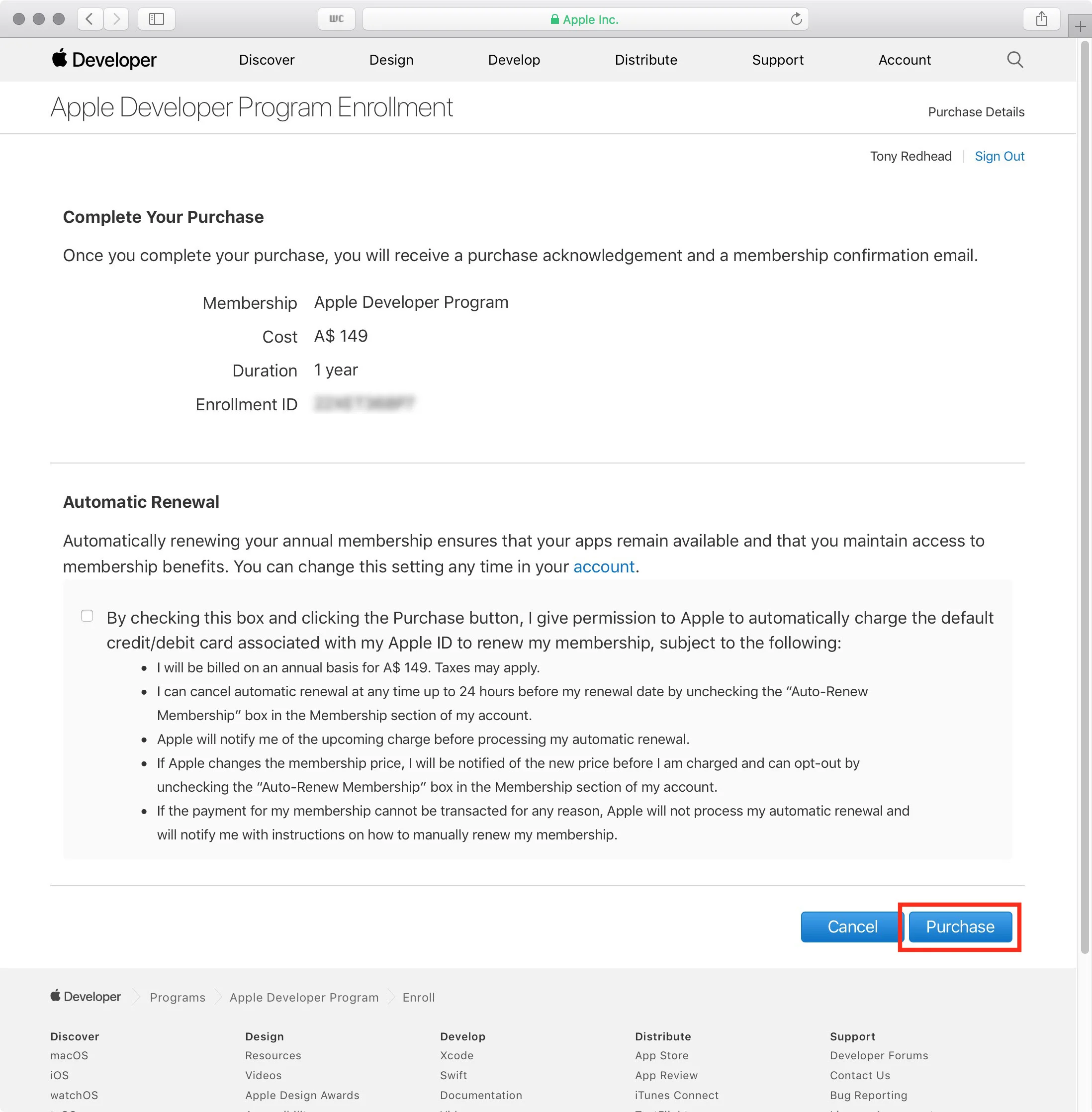Click the Safari forward arrow button
This screenshot has width=1092, height=1112.
pos(116,19)
